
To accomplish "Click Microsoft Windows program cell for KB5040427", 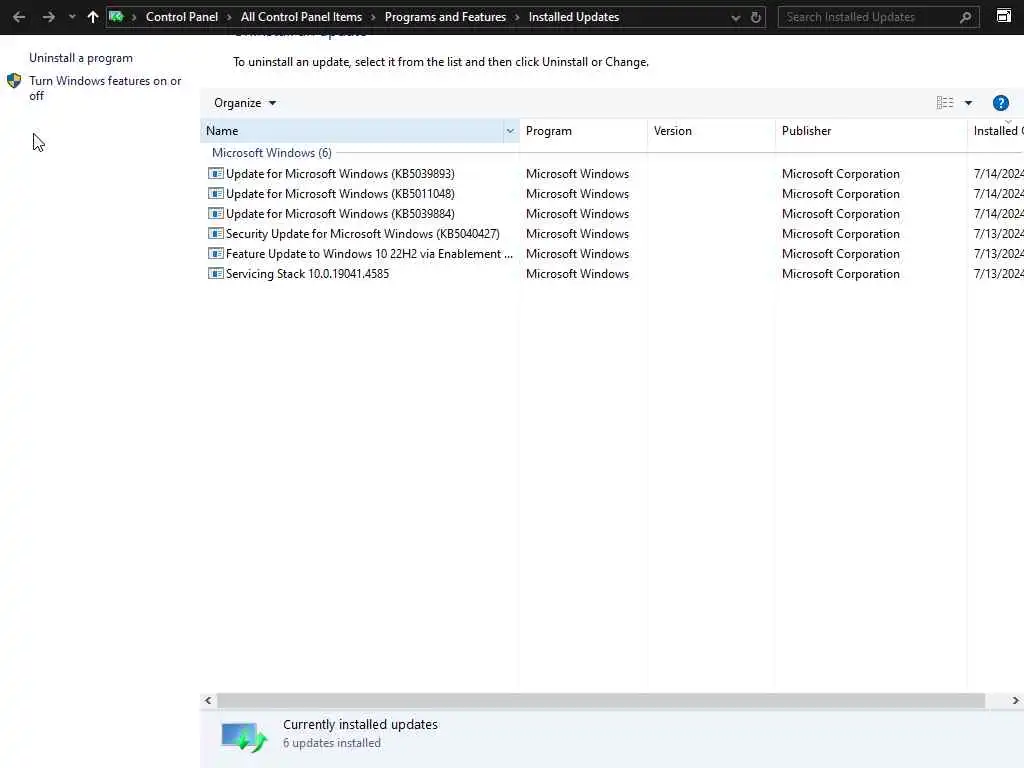I will (x=577, y=234).
